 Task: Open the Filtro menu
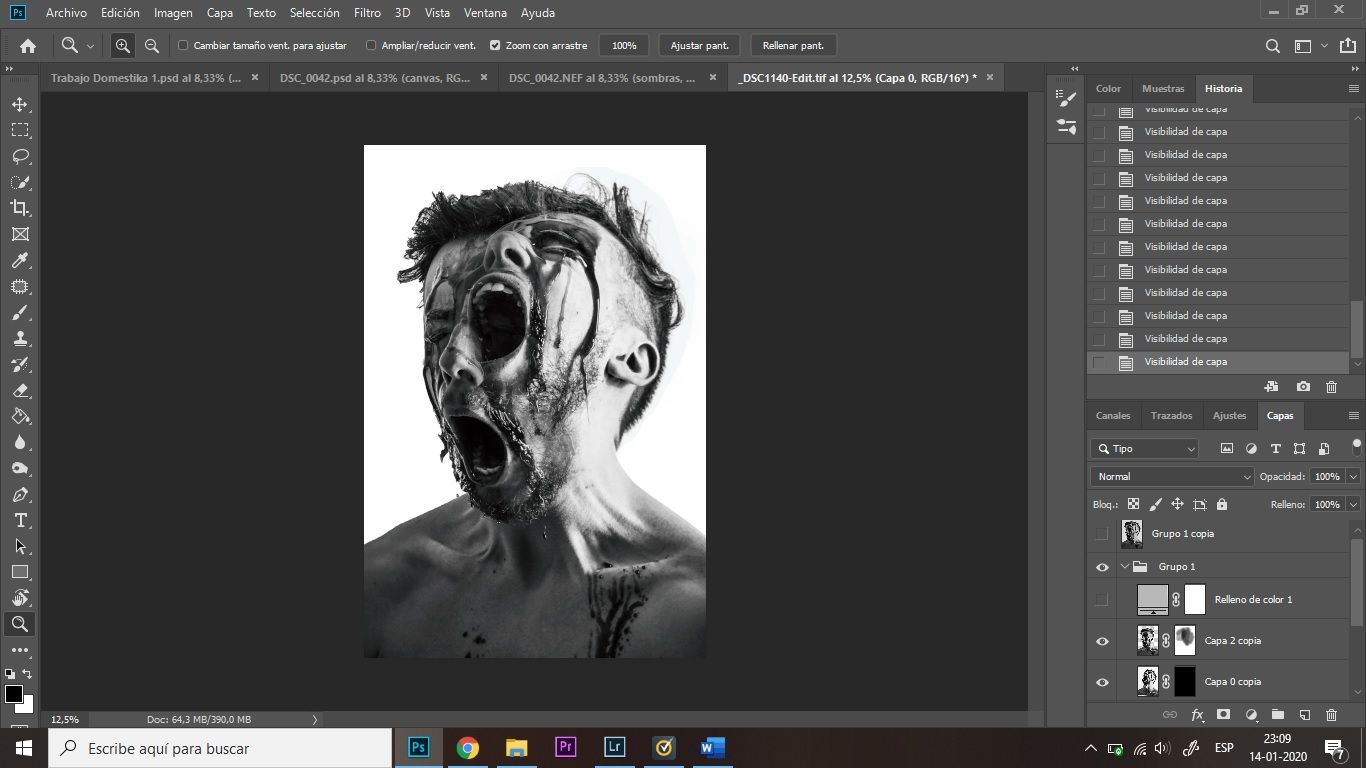tap(367, 13)
